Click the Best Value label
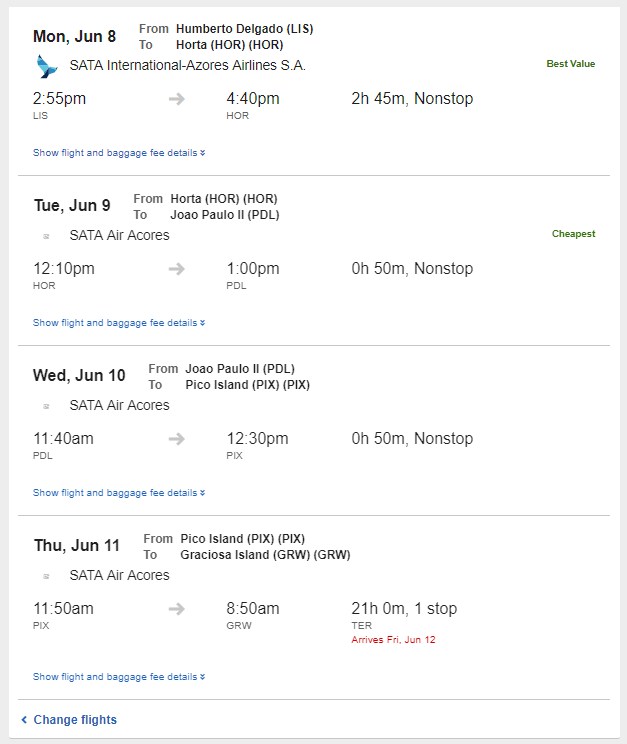The width and height of the screenshot is (627, 744). point(571,64)
